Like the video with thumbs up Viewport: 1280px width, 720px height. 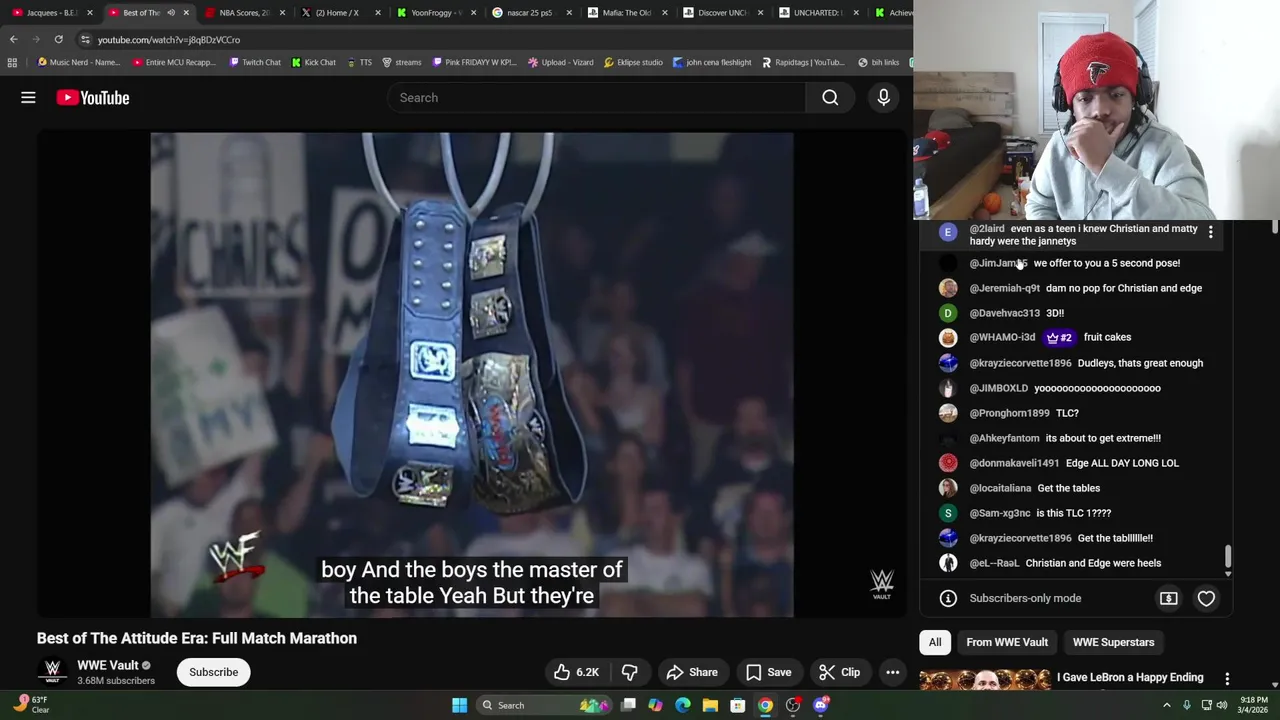tap(576, 672)
